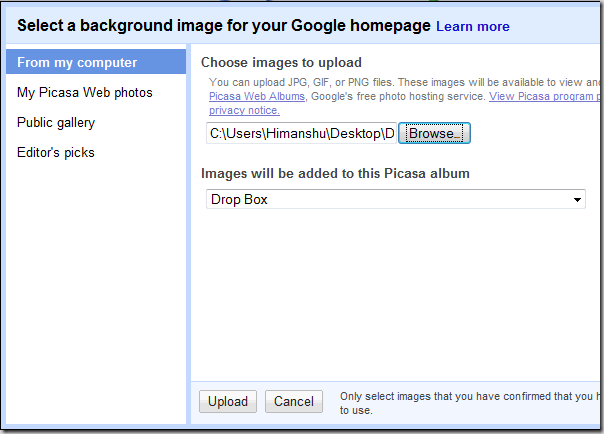This screenshot has width=604, height=434.
Task: Click the Upload button
Action: 228,401
